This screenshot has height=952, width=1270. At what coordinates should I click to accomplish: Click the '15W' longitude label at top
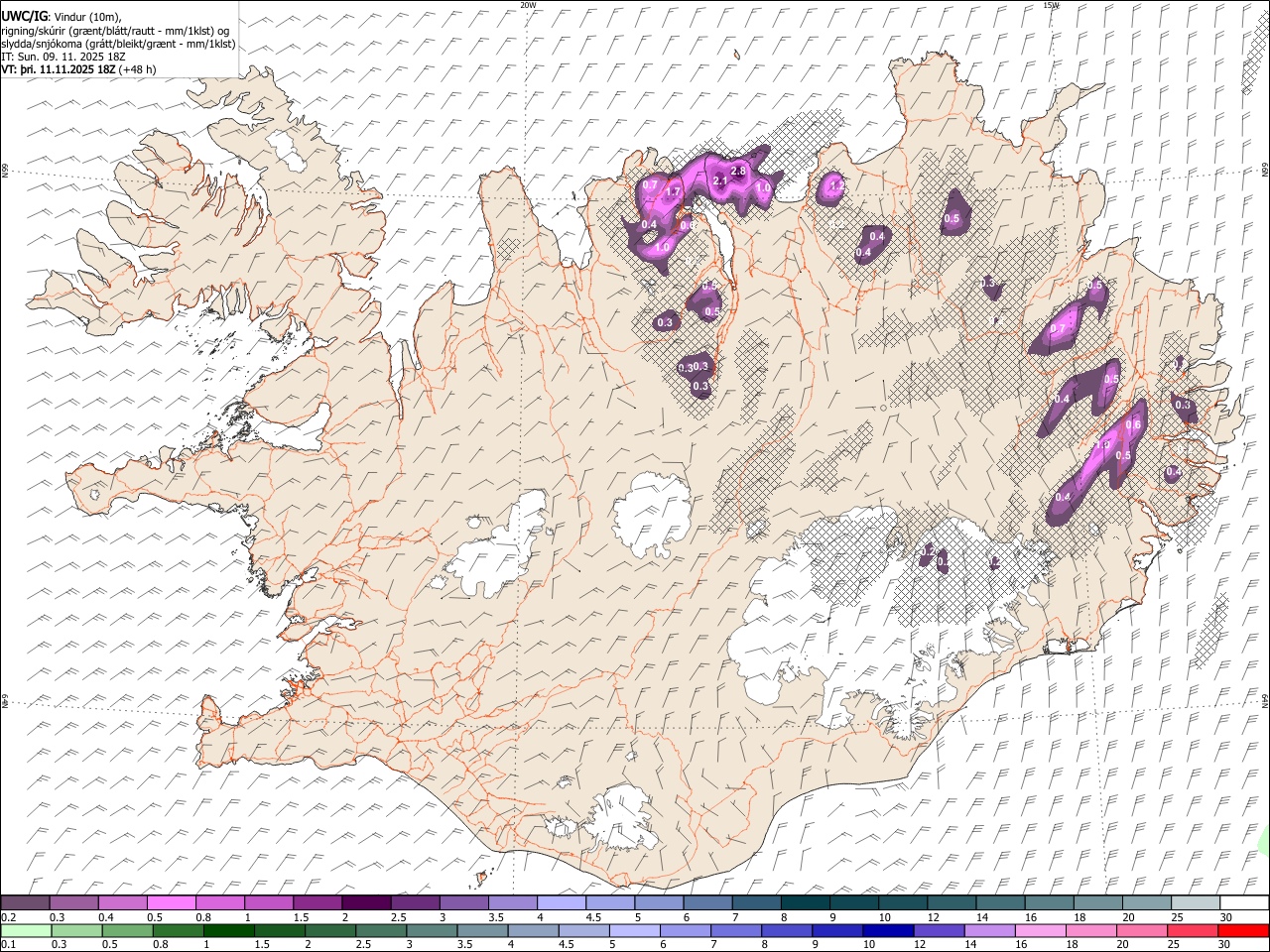tap(1051, 5)
